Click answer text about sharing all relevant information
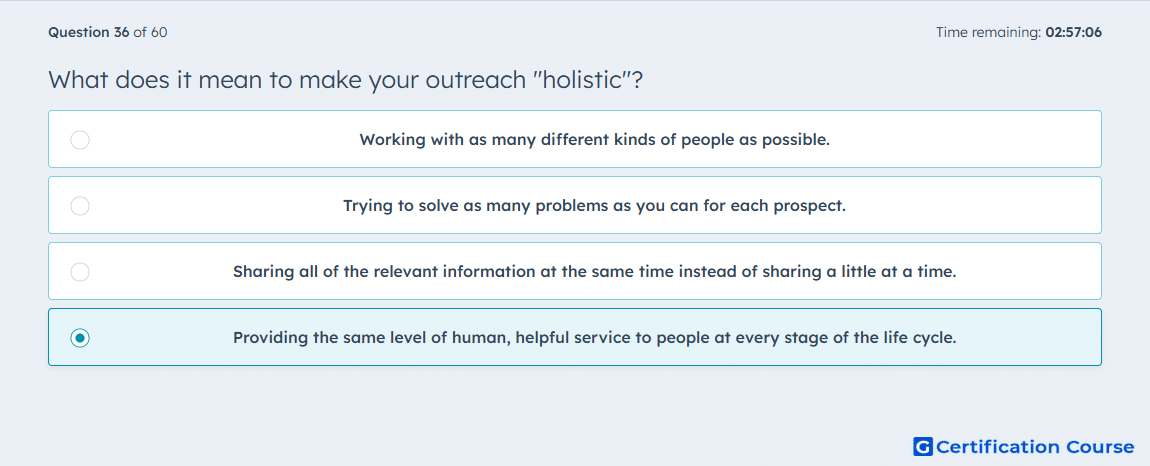 pos(594,272)
